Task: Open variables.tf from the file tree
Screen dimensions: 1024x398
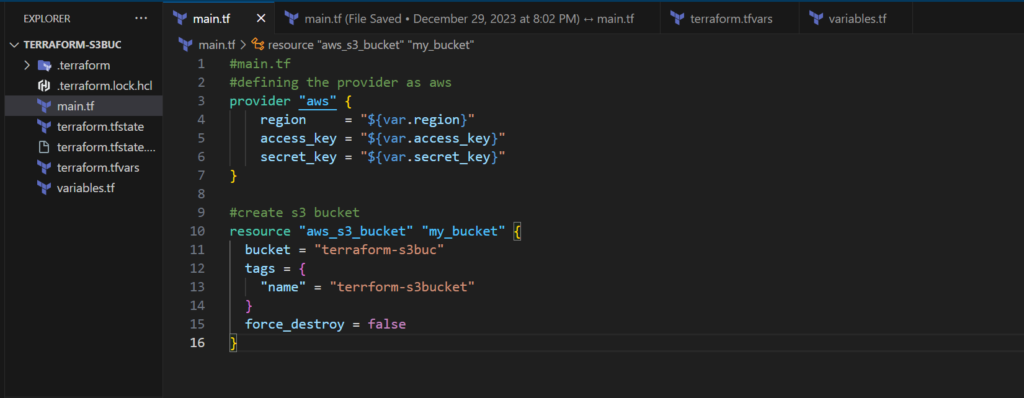Action: (84, 188)
